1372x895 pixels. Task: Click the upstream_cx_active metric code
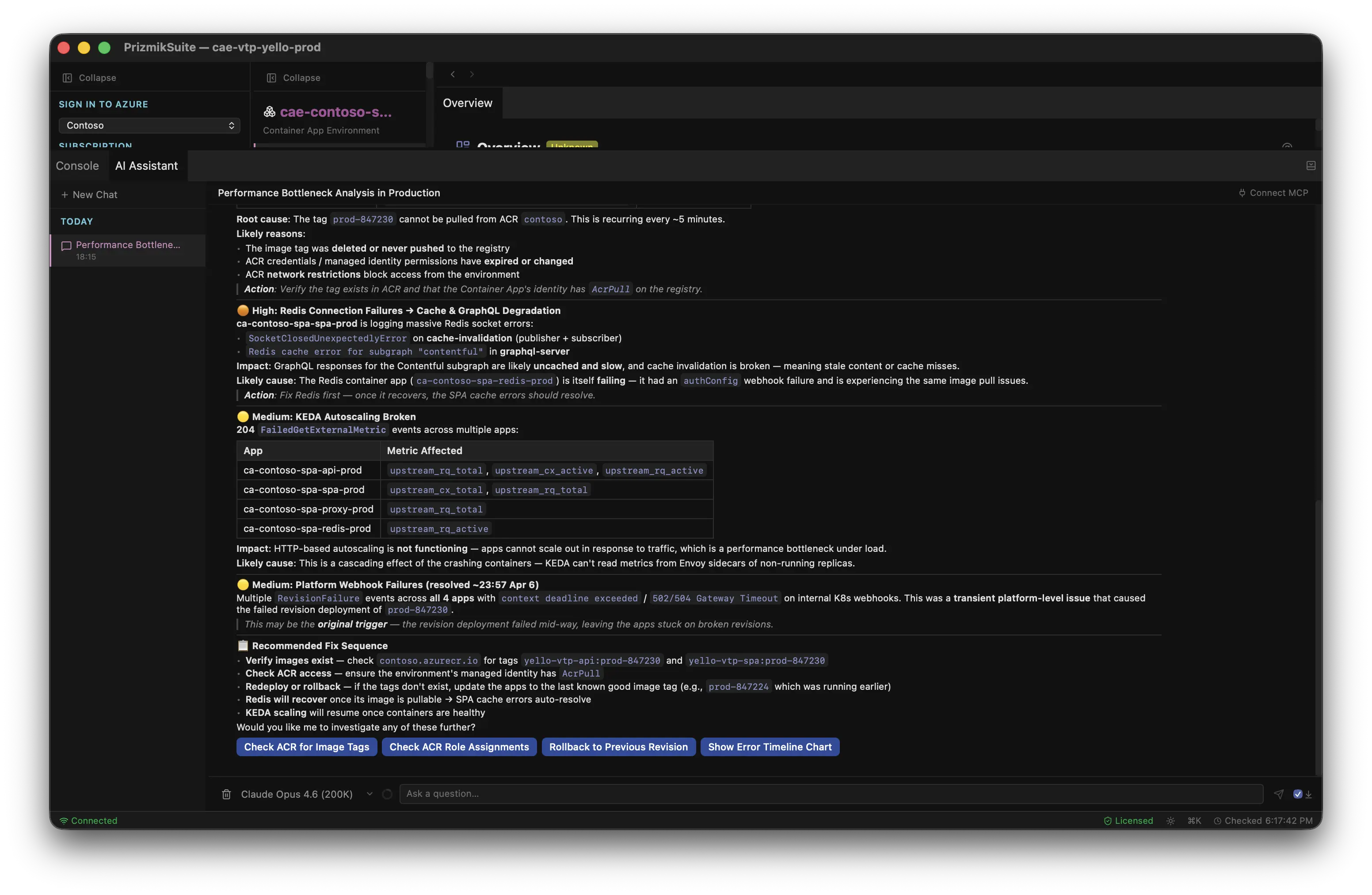[544, 471]
